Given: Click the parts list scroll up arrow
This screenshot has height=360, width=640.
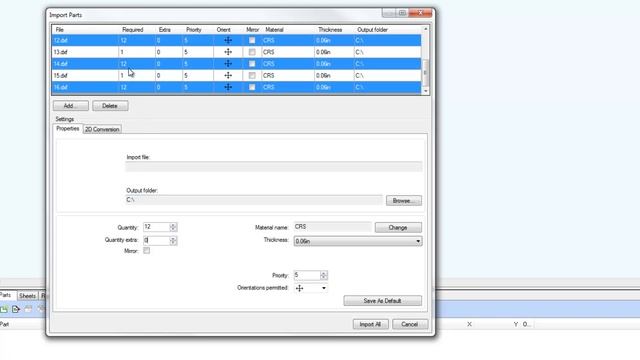Looking at the screenshot, I should (425, 29).
